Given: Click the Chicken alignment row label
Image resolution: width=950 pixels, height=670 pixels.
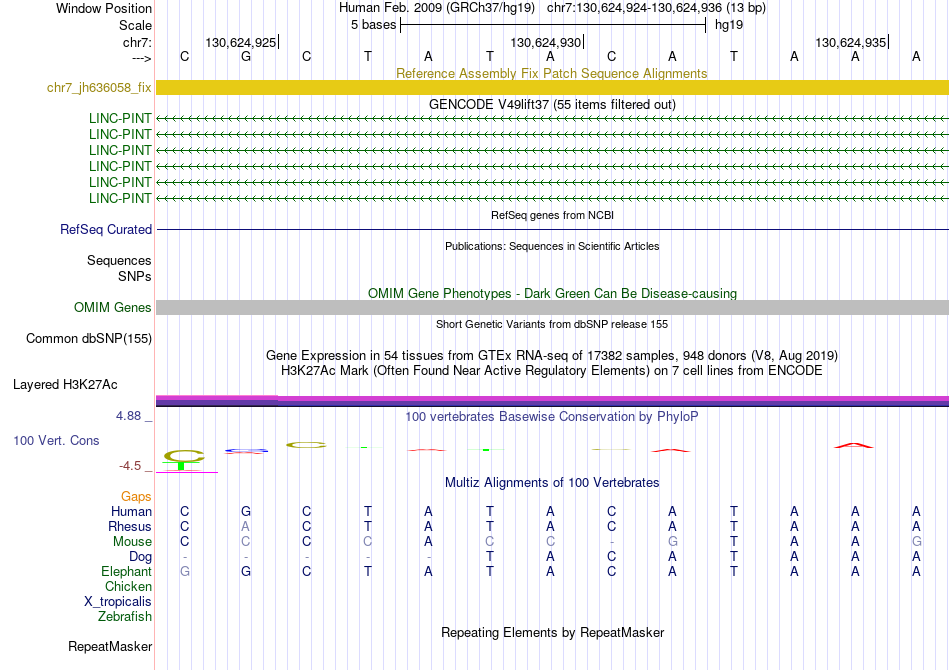Looking at the screenshot, I should pos(128,586).
